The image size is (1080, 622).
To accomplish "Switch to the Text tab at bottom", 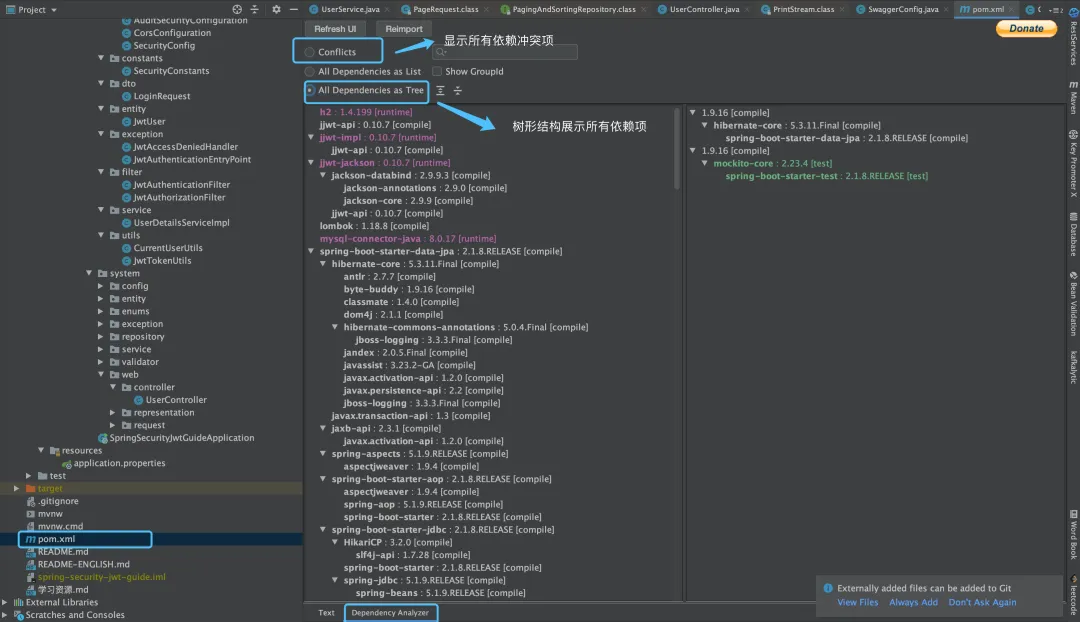I will point(326,612).
